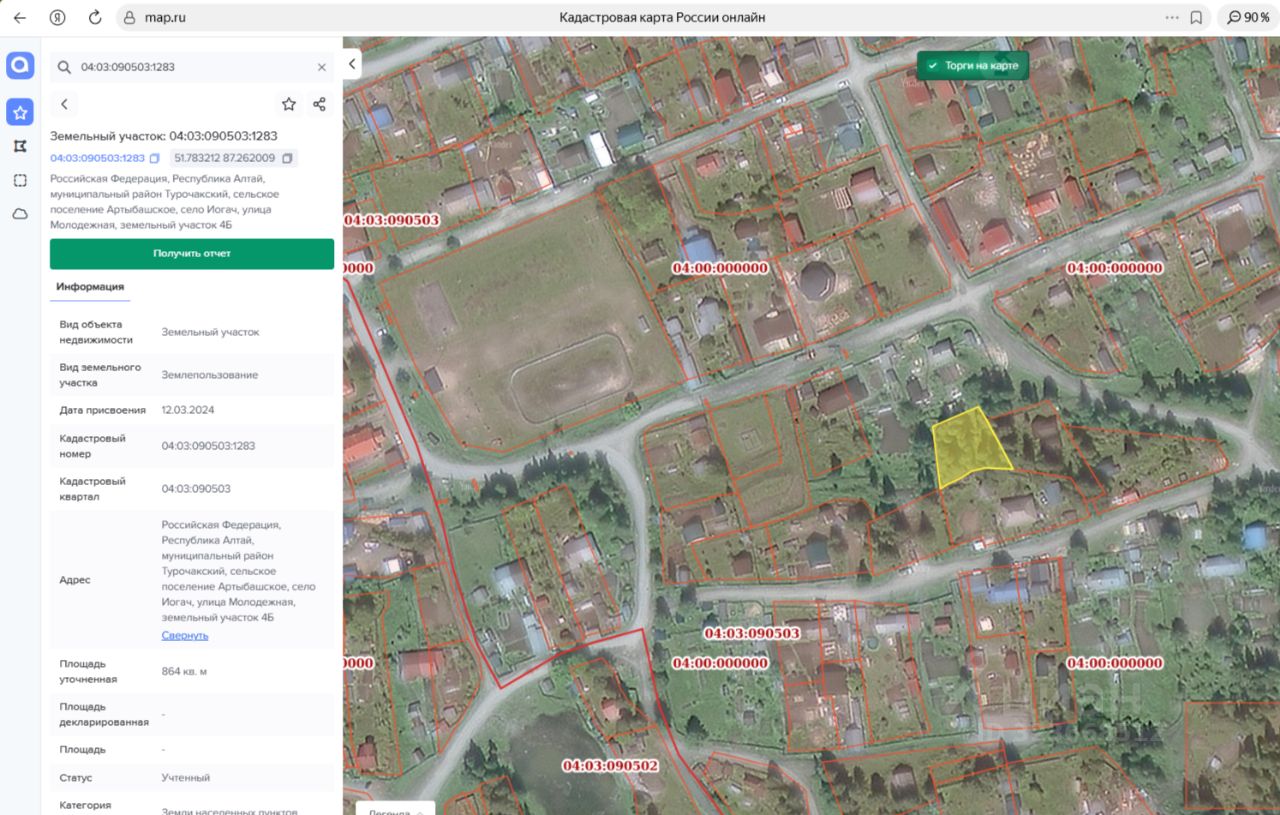Image resolution: width=1280 pixels, height=815 pixels.
Task: Open the Легенда panel at map bottom
Action: [x=396, y=810]
